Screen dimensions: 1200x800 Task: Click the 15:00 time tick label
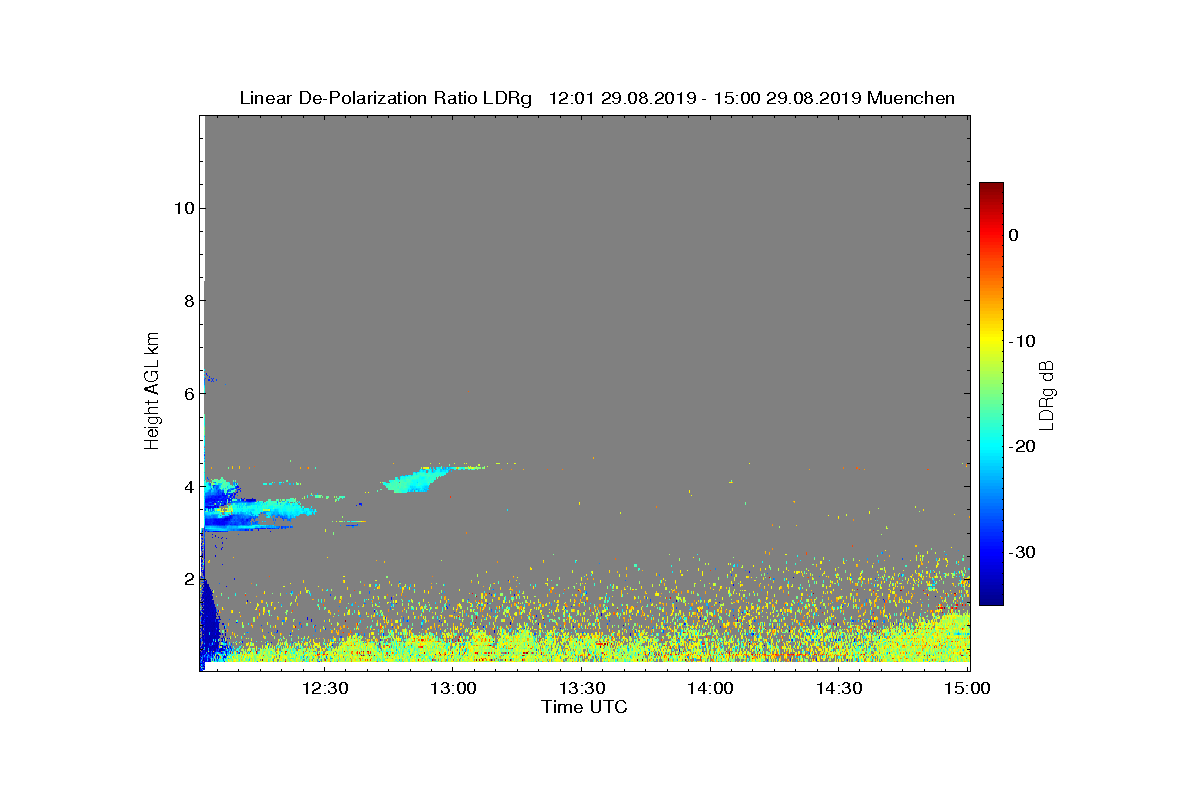pyautogui.click(x=968, y=688)
